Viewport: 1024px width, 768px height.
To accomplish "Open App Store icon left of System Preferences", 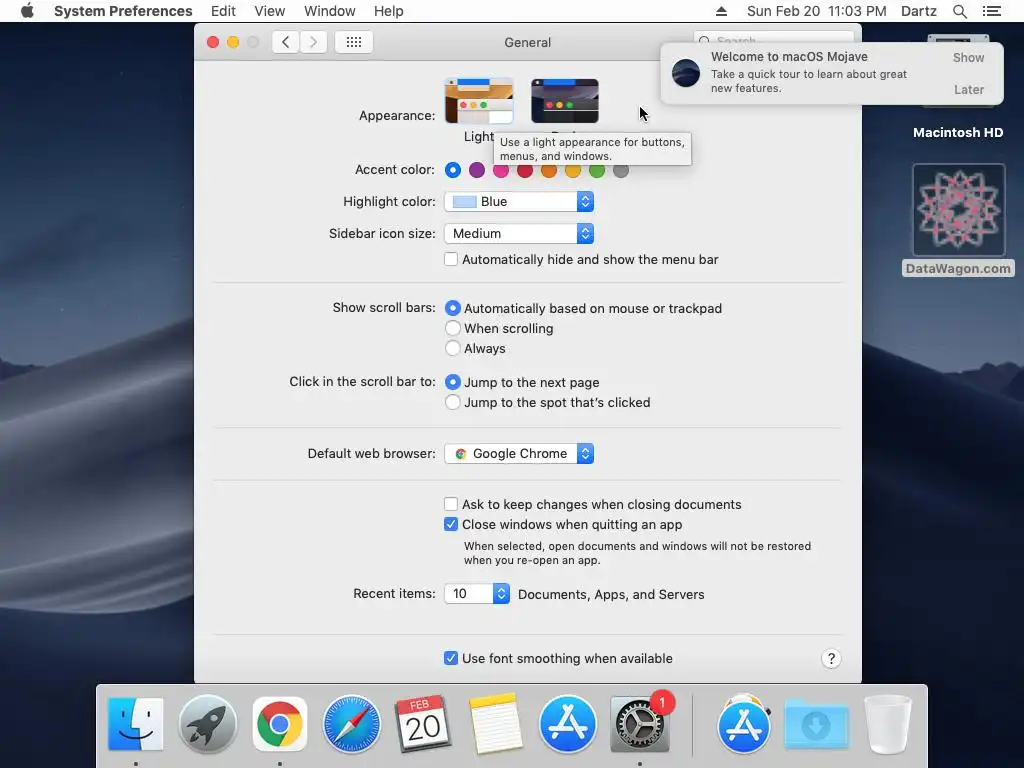I will pyautogui.click(x=568, y=724).
